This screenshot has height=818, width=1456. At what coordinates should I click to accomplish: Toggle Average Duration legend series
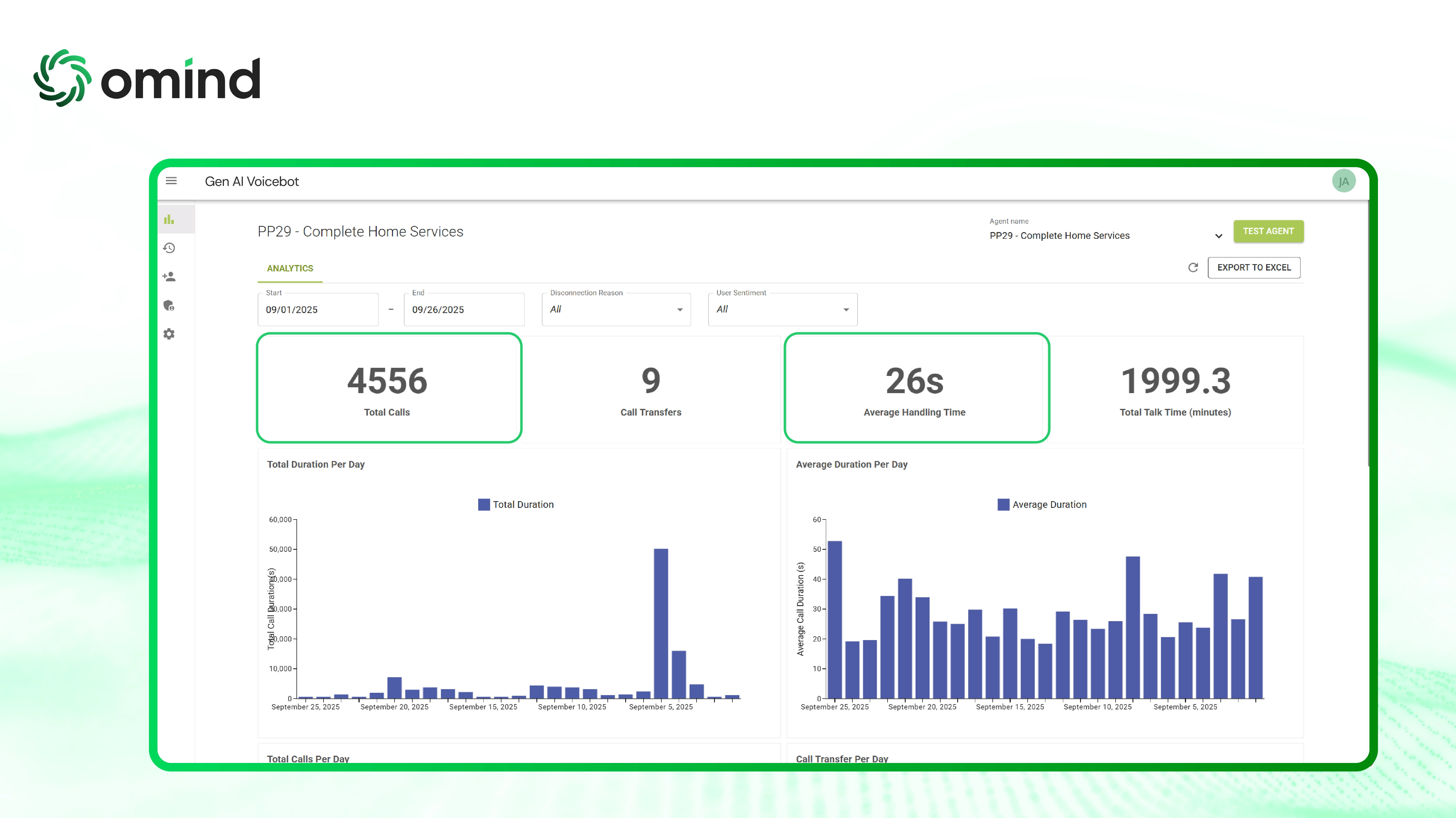[1042, 504]
